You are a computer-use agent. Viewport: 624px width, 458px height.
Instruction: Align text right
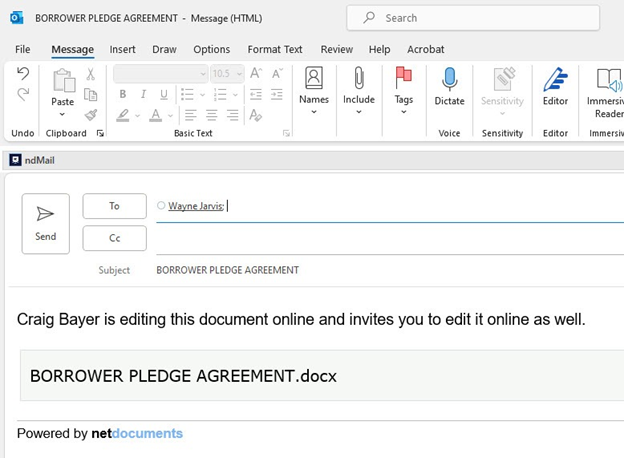232,115
